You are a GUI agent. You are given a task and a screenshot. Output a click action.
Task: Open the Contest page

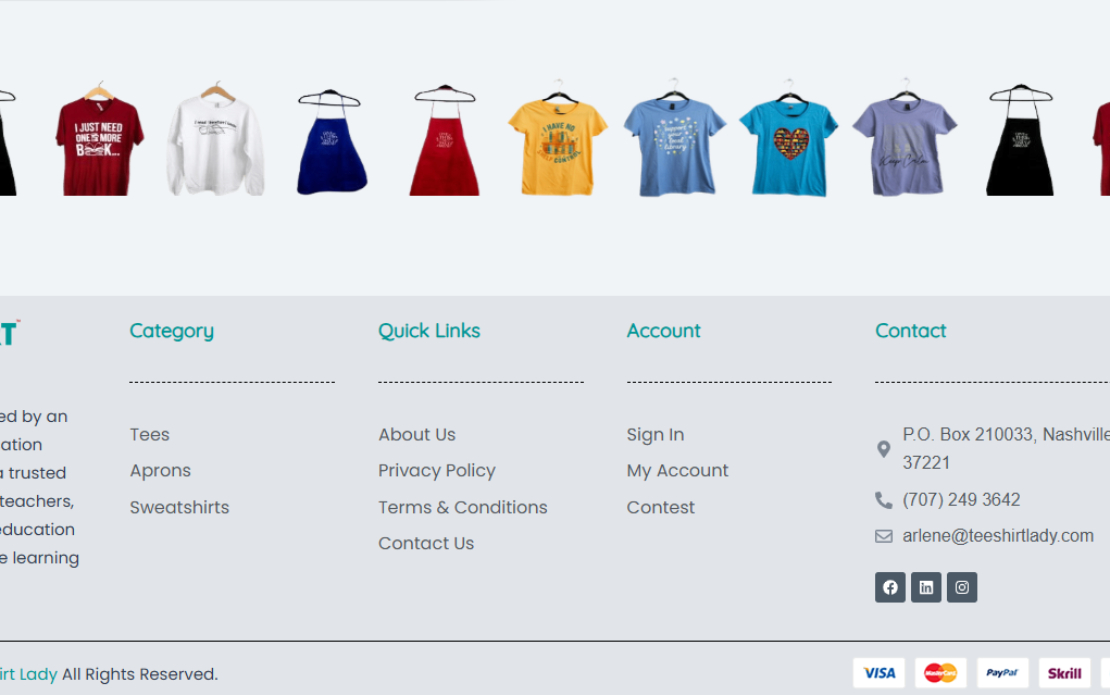[660, 507]
